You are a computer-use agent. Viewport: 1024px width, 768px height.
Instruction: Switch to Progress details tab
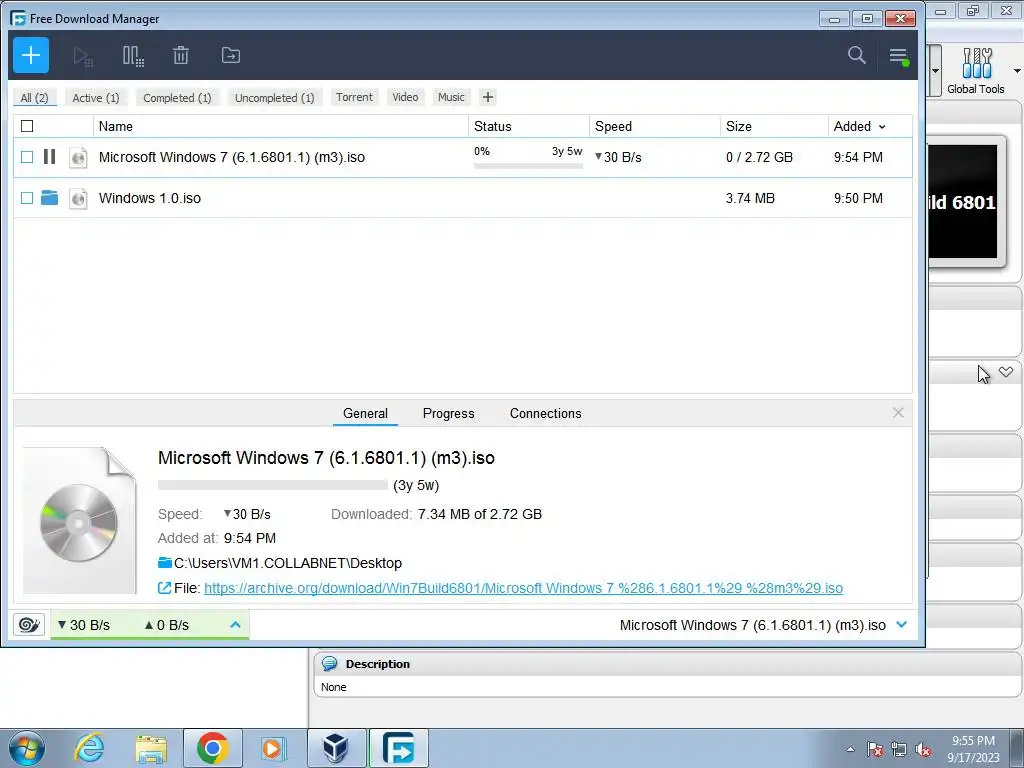449,413
